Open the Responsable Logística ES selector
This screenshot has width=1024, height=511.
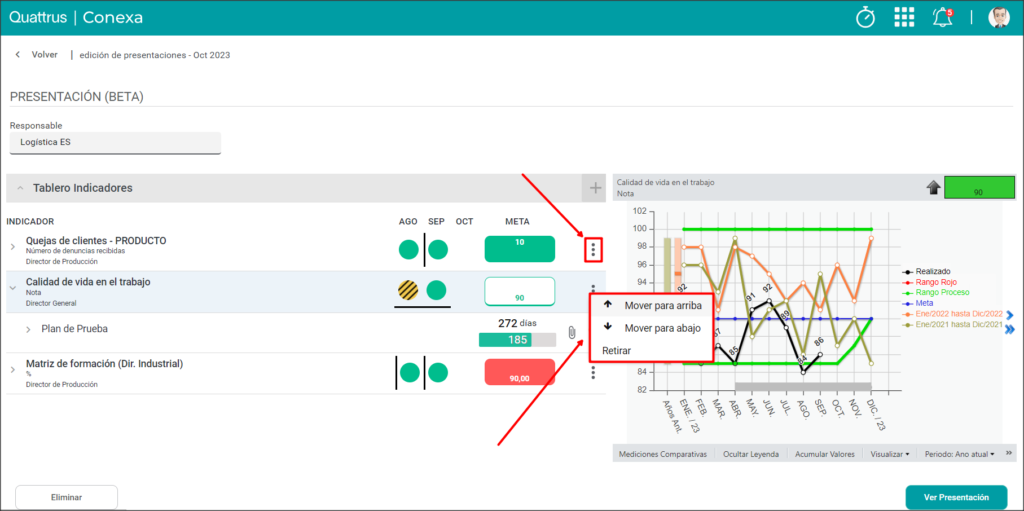(116, 142)
